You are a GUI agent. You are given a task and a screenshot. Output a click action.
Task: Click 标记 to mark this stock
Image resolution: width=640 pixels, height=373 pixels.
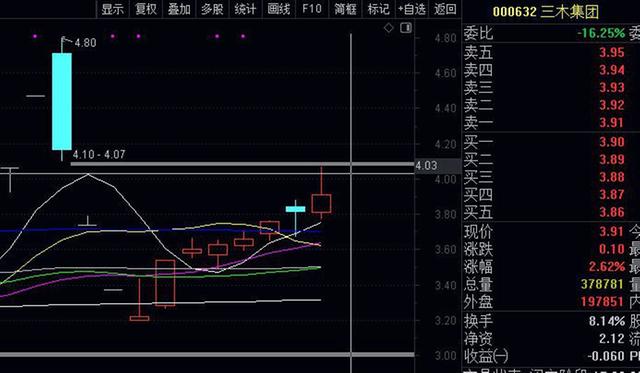[x=378, y=9]
